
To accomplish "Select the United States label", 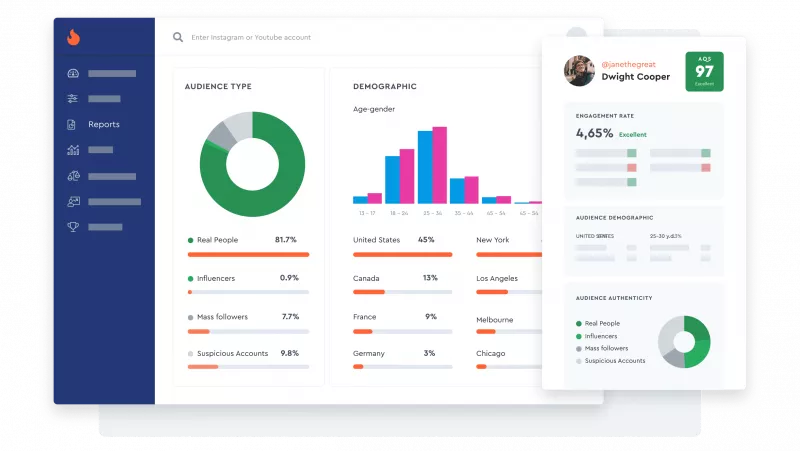I will coord(377,240).
